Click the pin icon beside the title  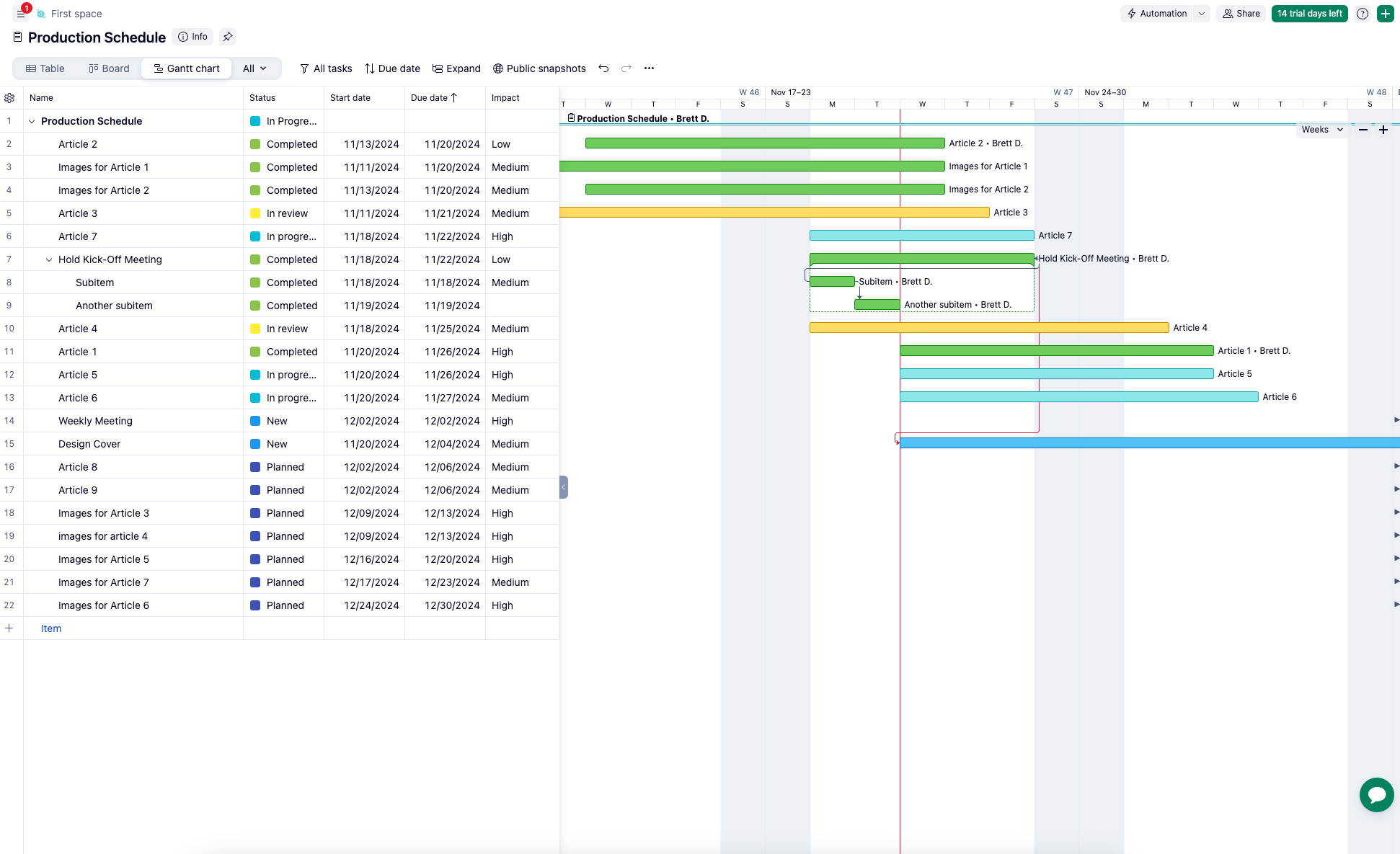click(228, 37)
